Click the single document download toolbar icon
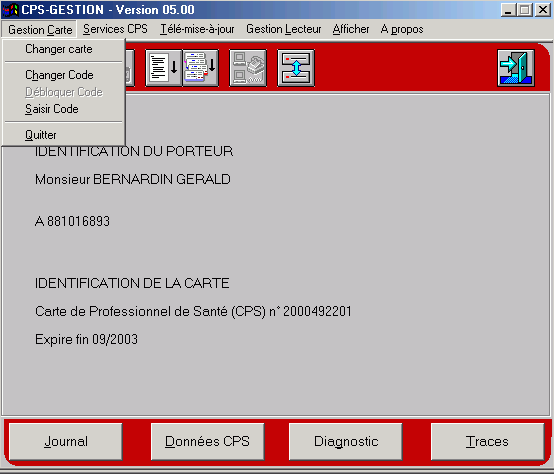 (164, 68)
